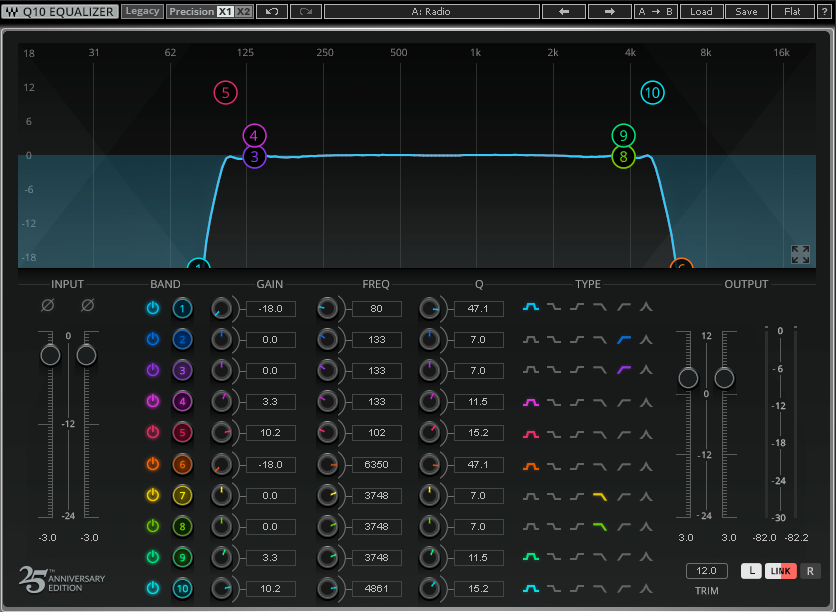The width and height of the screenshot is (836, 612).
Task: Select Precision X1 mode
Action: (x=225, y=11)
